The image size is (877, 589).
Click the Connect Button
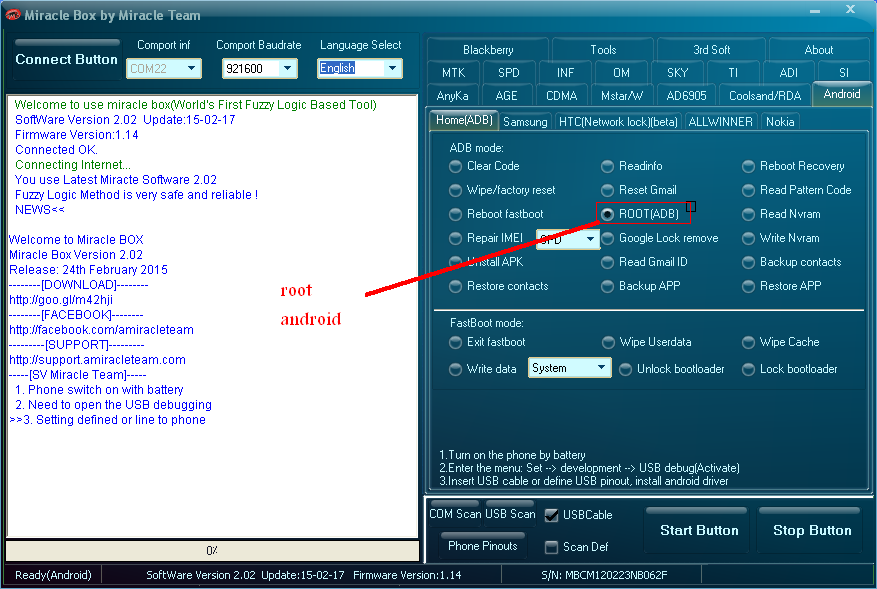[67, 59]
